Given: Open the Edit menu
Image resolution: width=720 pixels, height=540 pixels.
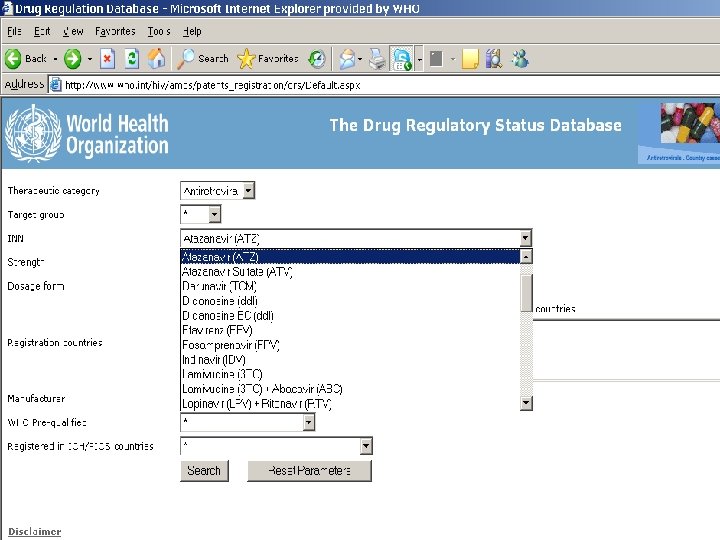Looking at the screenshot, I should pos(42,31).
